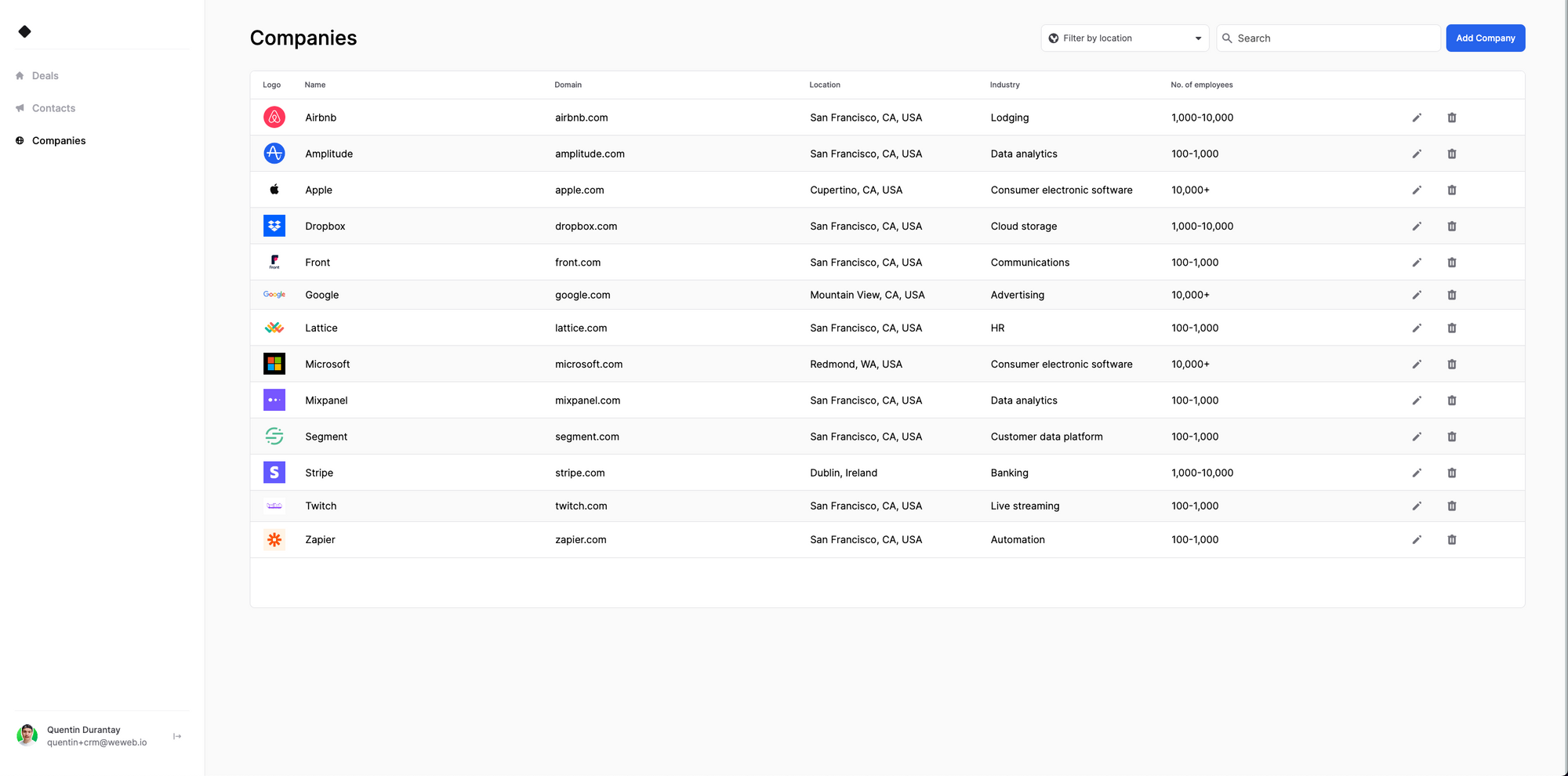Delete the Mixpanel row
This screenshot has height=776, width=1568.
tap(1452, 401)
